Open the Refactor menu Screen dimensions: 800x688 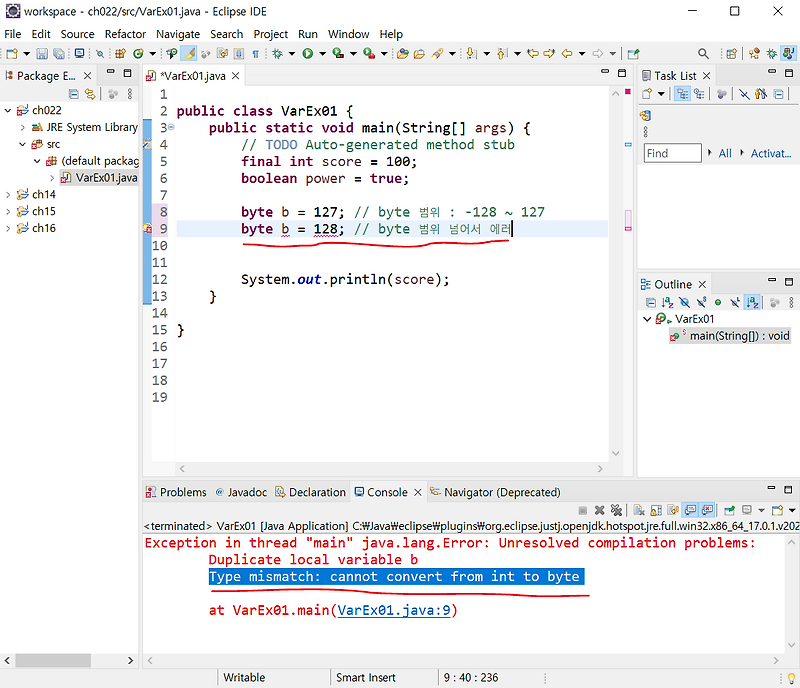pos(124,34)
